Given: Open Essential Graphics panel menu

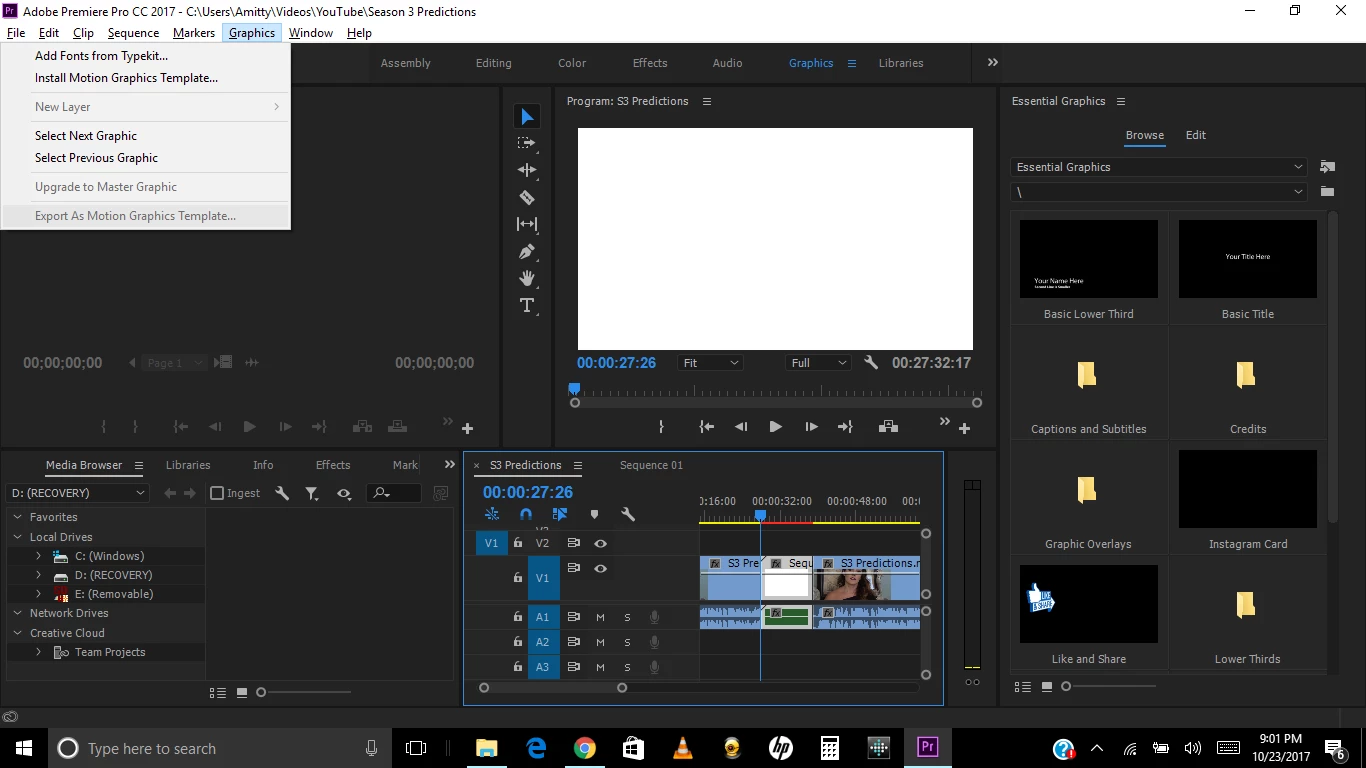Looking at the screenshot, I should [x=1121, y=101].
